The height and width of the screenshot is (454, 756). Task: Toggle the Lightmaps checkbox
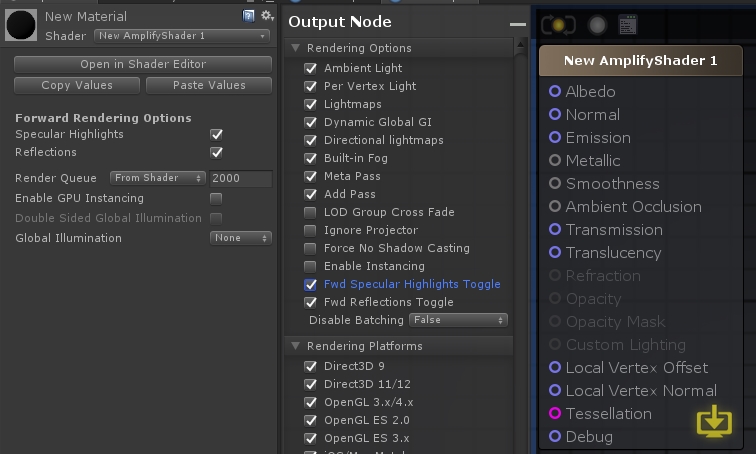tap(310, 105)
